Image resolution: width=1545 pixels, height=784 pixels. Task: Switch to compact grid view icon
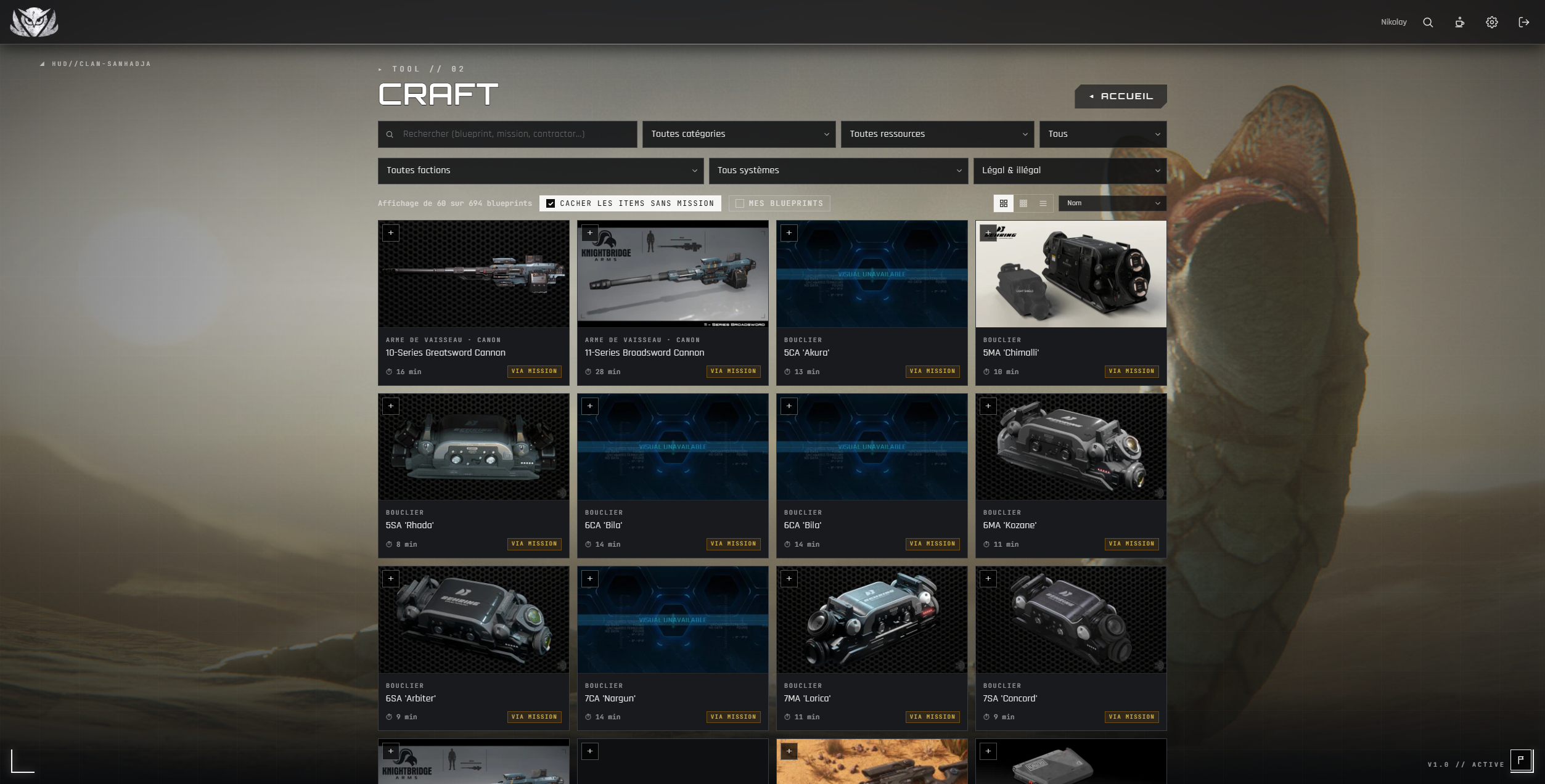(x=1023, y=203)
